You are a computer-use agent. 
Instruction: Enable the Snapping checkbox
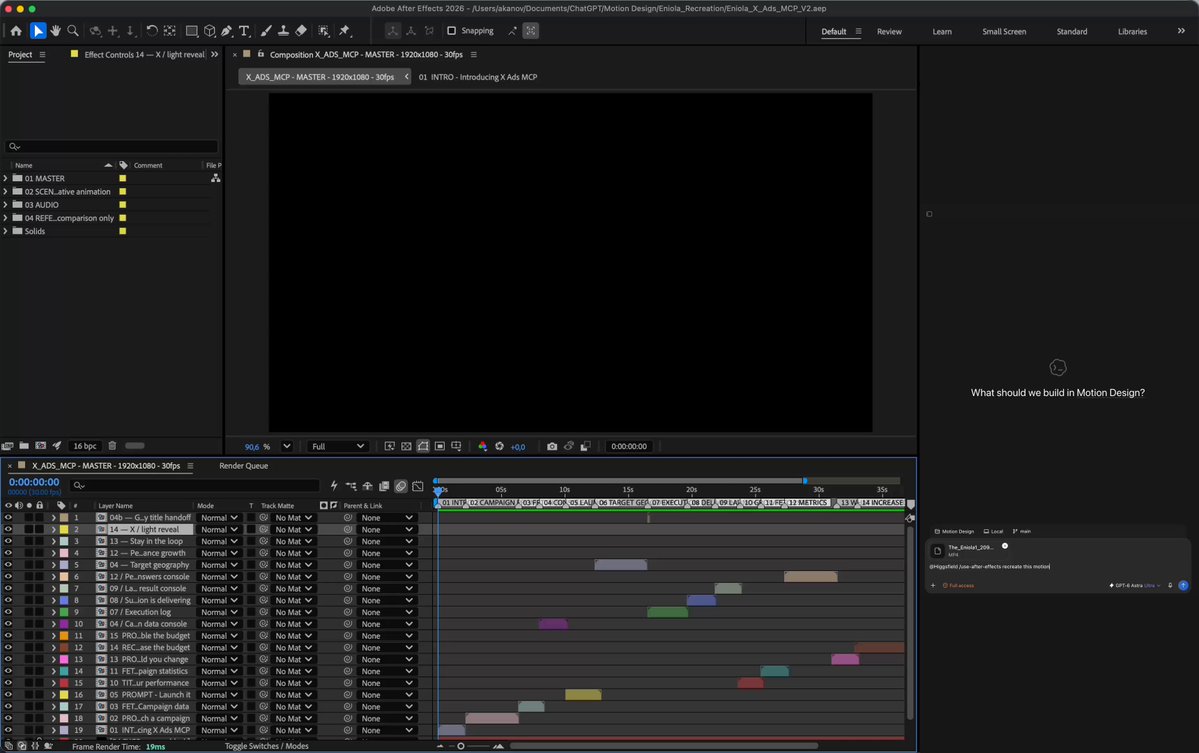(451, 31)
